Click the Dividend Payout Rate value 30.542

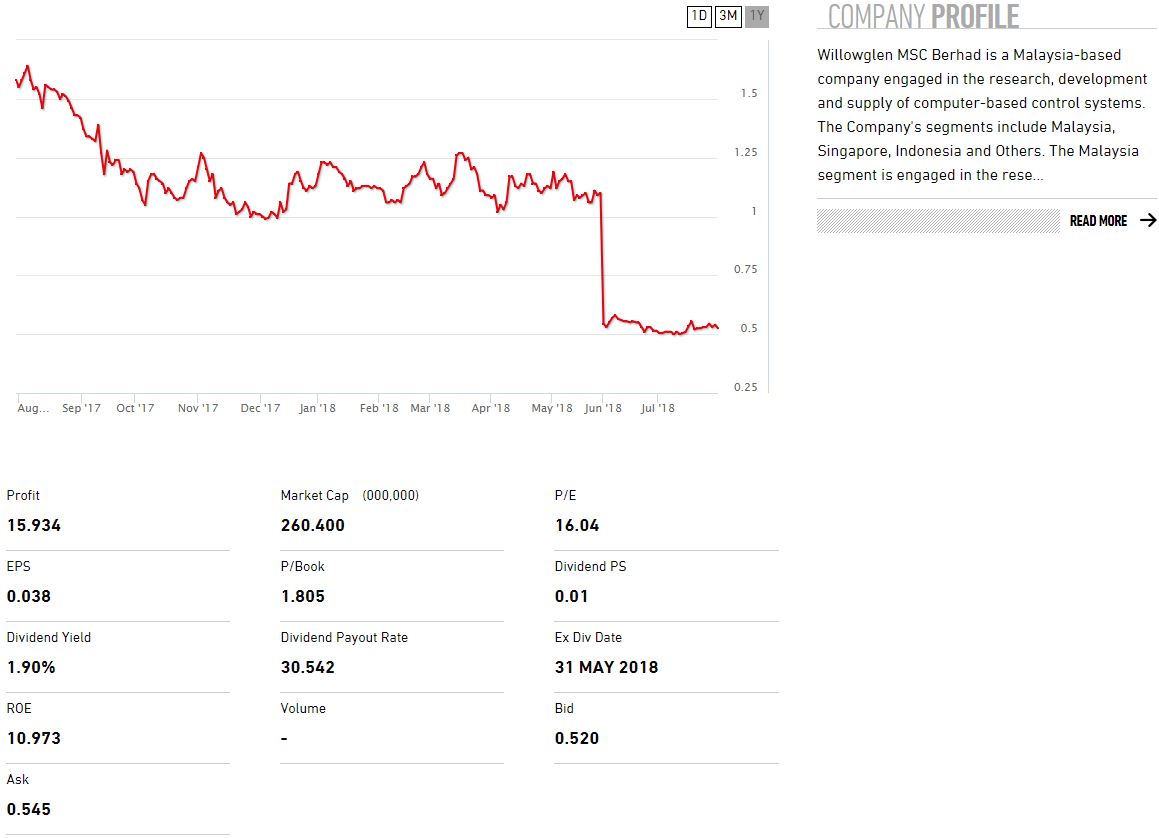click(308, 667)
